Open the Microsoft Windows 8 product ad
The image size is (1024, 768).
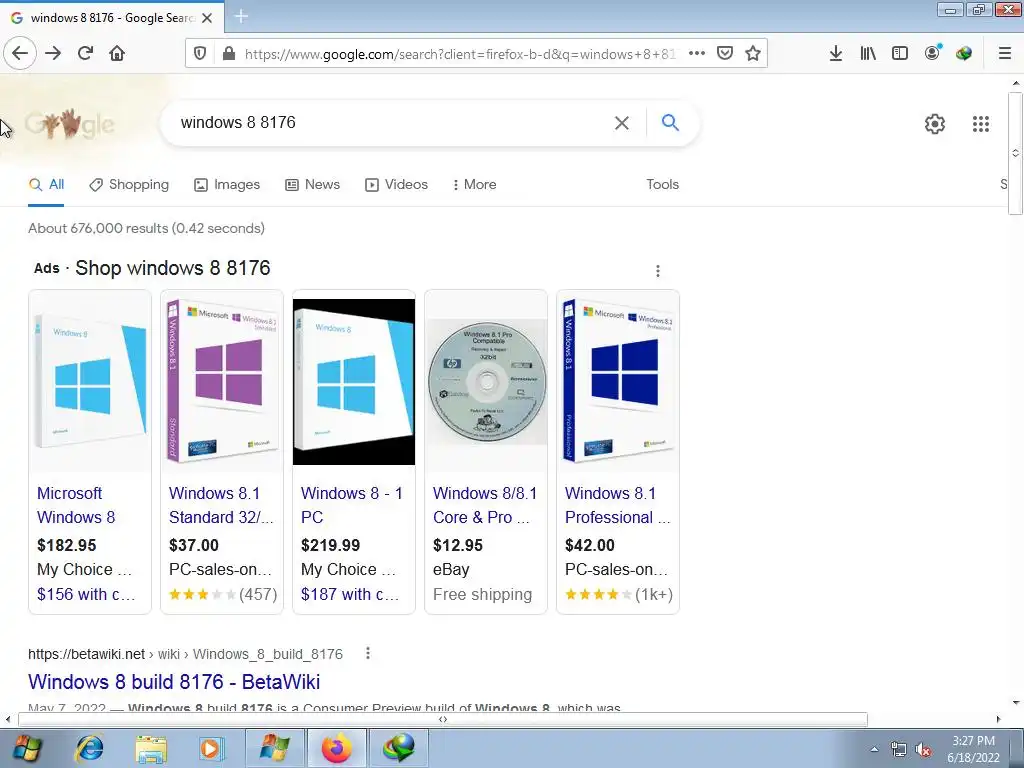76,505
